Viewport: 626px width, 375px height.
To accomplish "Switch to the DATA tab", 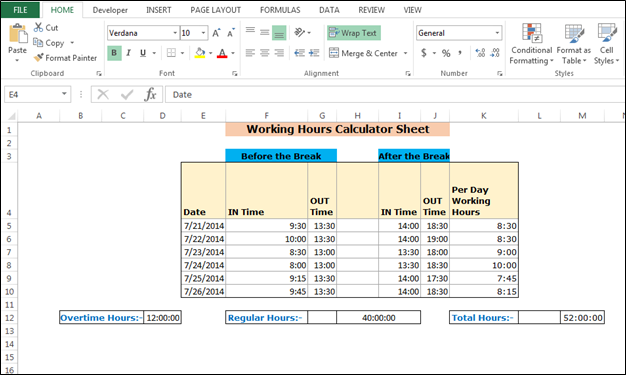I will pos(329,10).
